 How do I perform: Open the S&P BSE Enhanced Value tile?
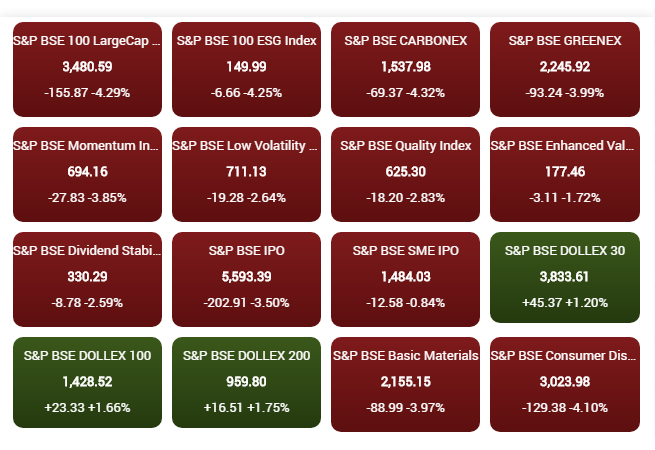pos(564,173)
